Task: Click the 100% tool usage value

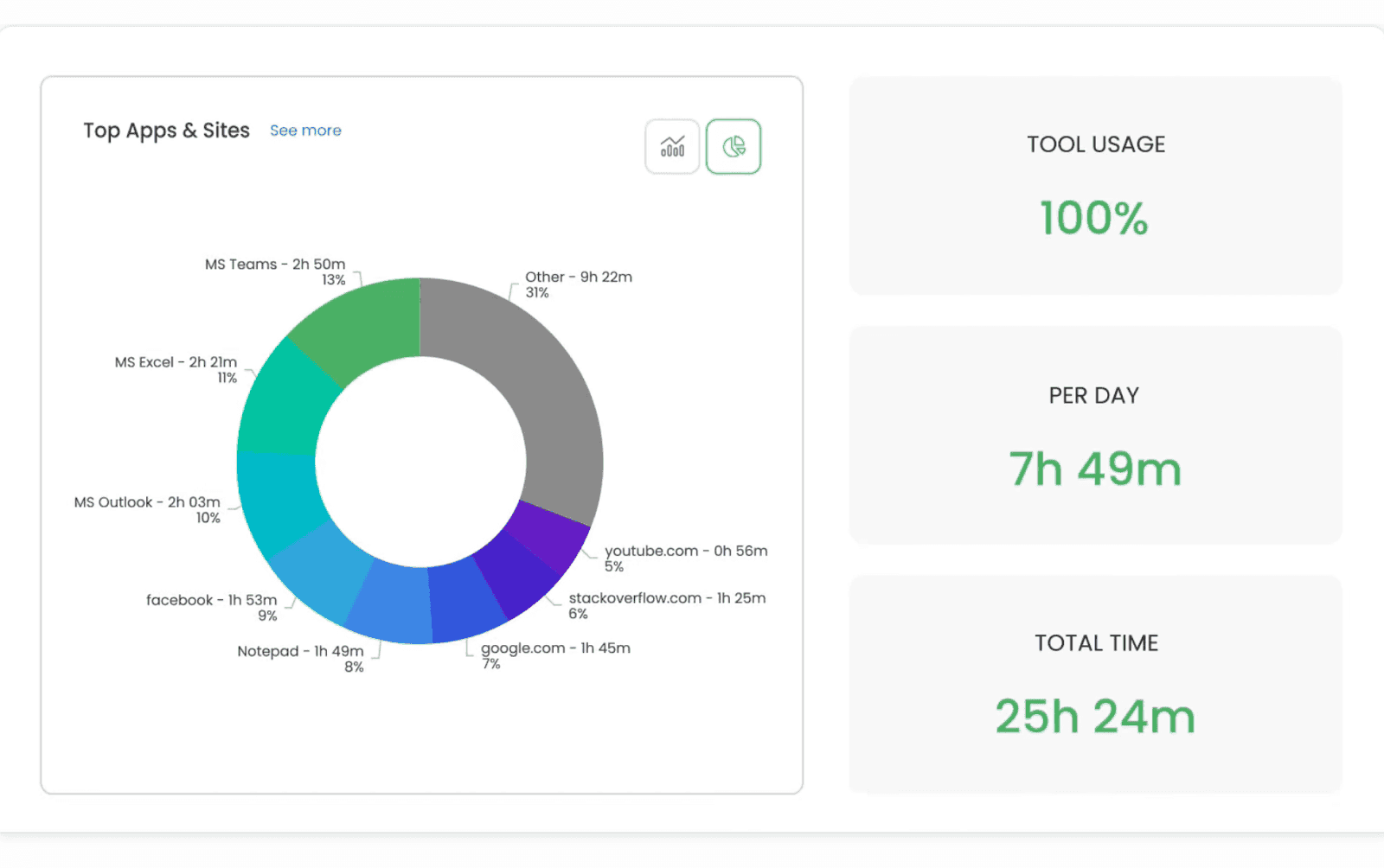Action: coord(1094,218)
